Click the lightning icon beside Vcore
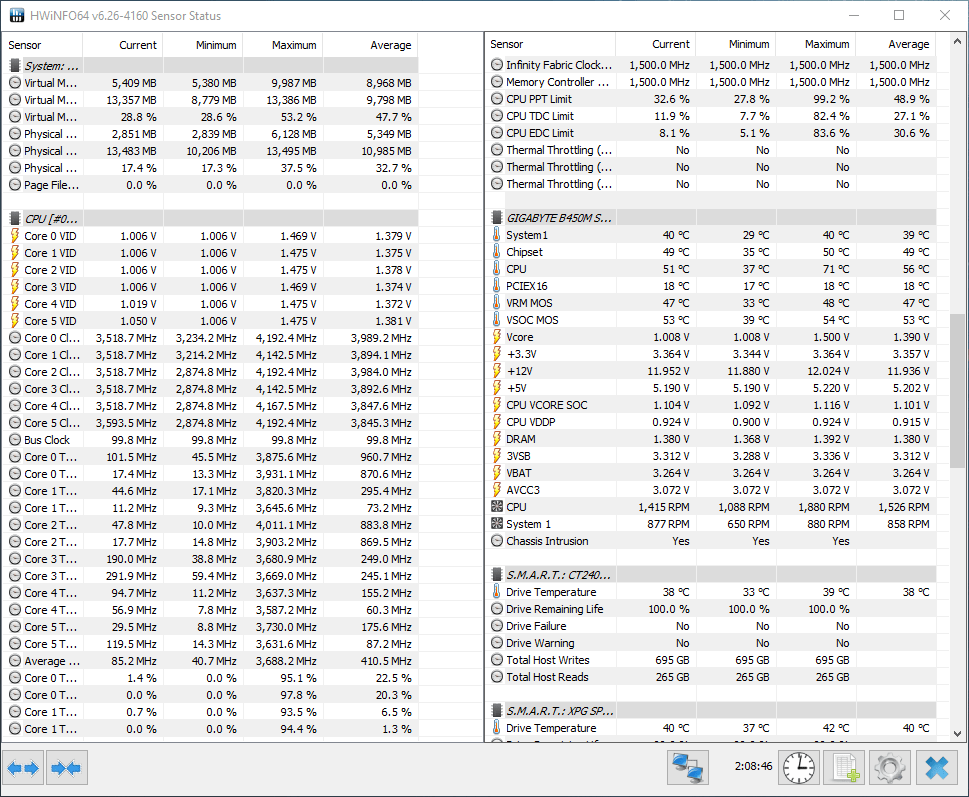 (497, 337)
